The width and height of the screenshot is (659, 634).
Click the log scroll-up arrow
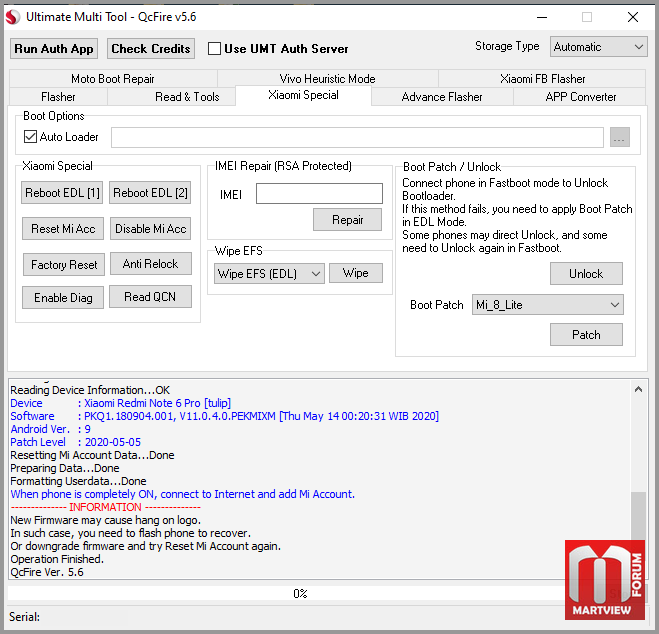pyautogui.click(x=638, y=389)
